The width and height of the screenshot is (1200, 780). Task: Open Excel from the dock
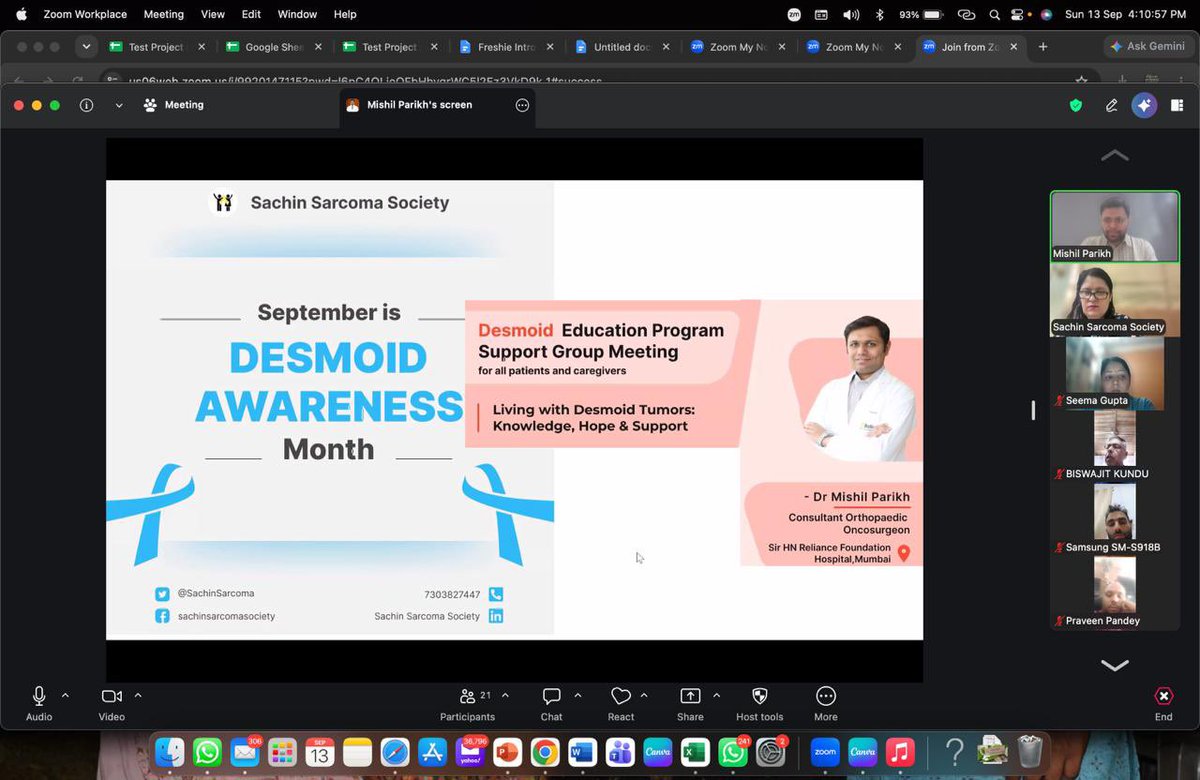[x=695, y=752]
